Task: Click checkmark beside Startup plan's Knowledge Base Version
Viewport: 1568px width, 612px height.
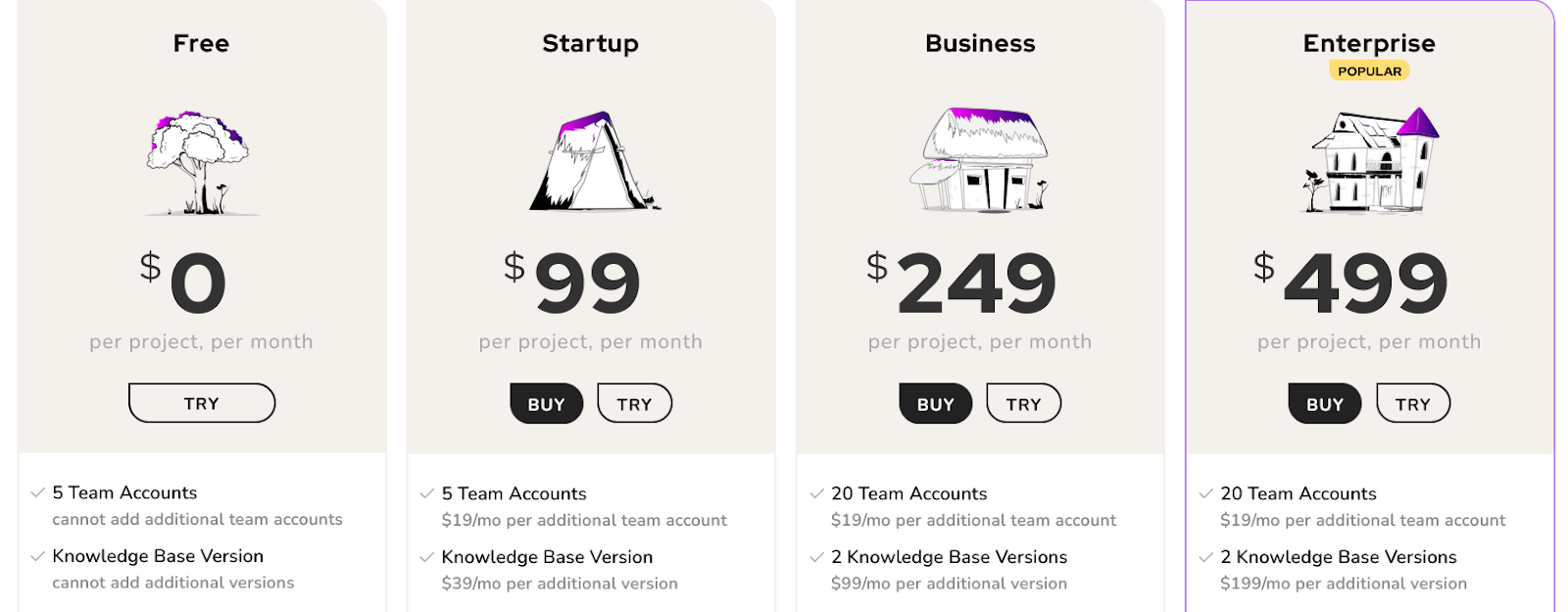Action: click(426, 557)
